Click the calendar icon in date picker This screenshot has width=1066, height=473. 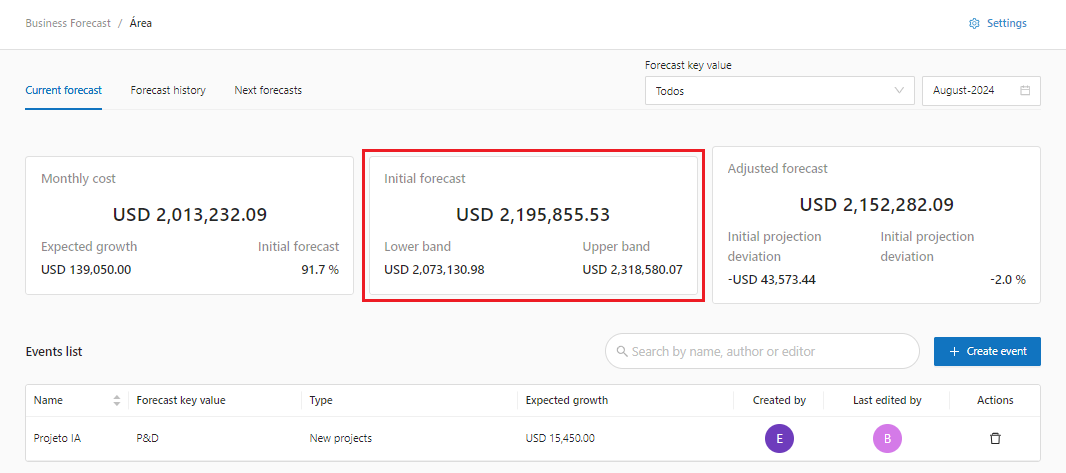point(1025,91)
